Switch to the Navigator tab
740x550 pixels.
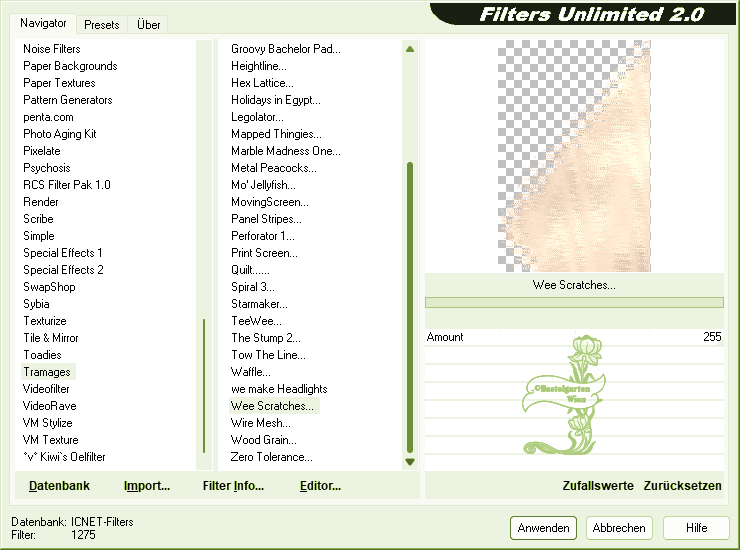tap(43, 23)
